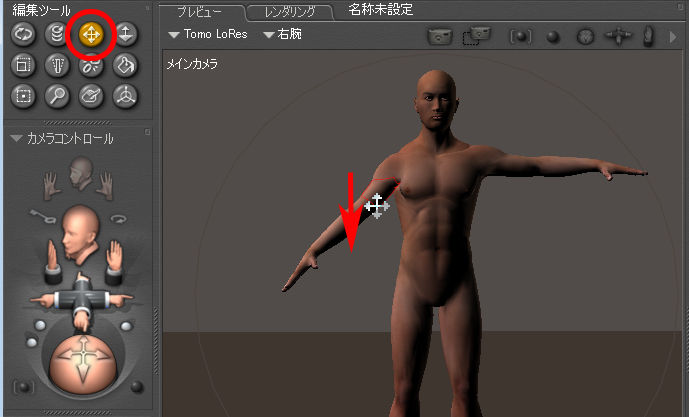This screenshot has height=417, width=689.
Task: Switch to the Left Hand camera
Action: coord(53,185)
